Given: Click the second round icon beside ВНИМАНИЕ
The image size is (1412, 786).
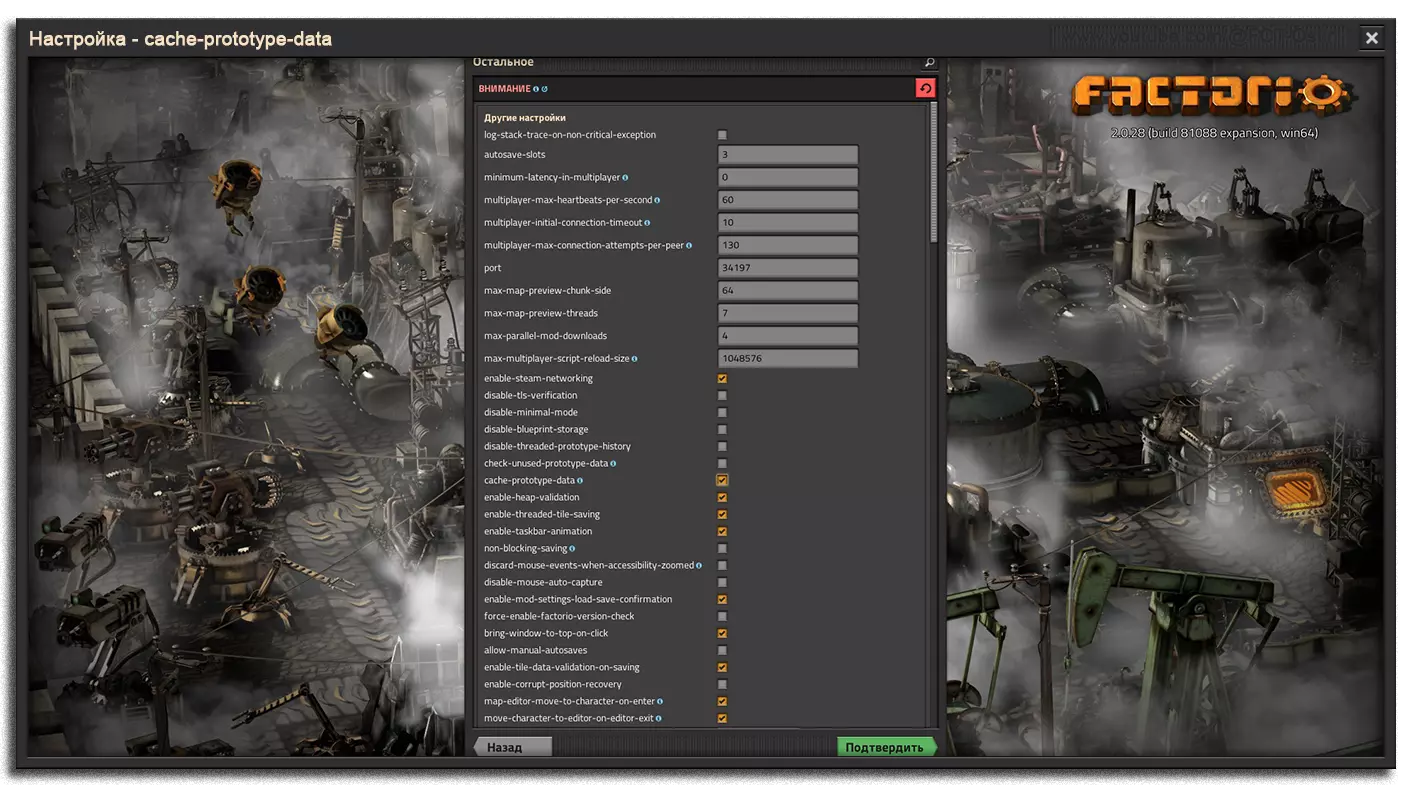Looking at the screenshot, I should [x=545, y=89].
